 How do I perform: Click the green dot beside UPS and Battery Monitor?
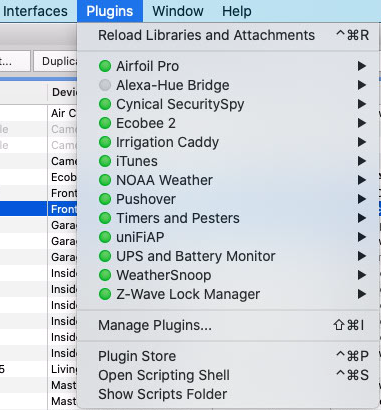point(105,256)
